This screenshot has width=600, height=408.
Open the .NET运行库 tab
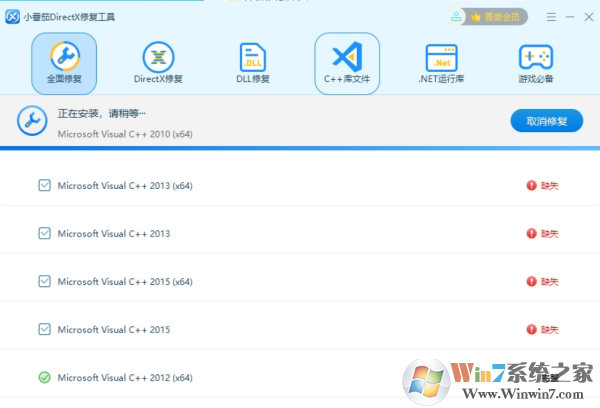click(441, 64)
